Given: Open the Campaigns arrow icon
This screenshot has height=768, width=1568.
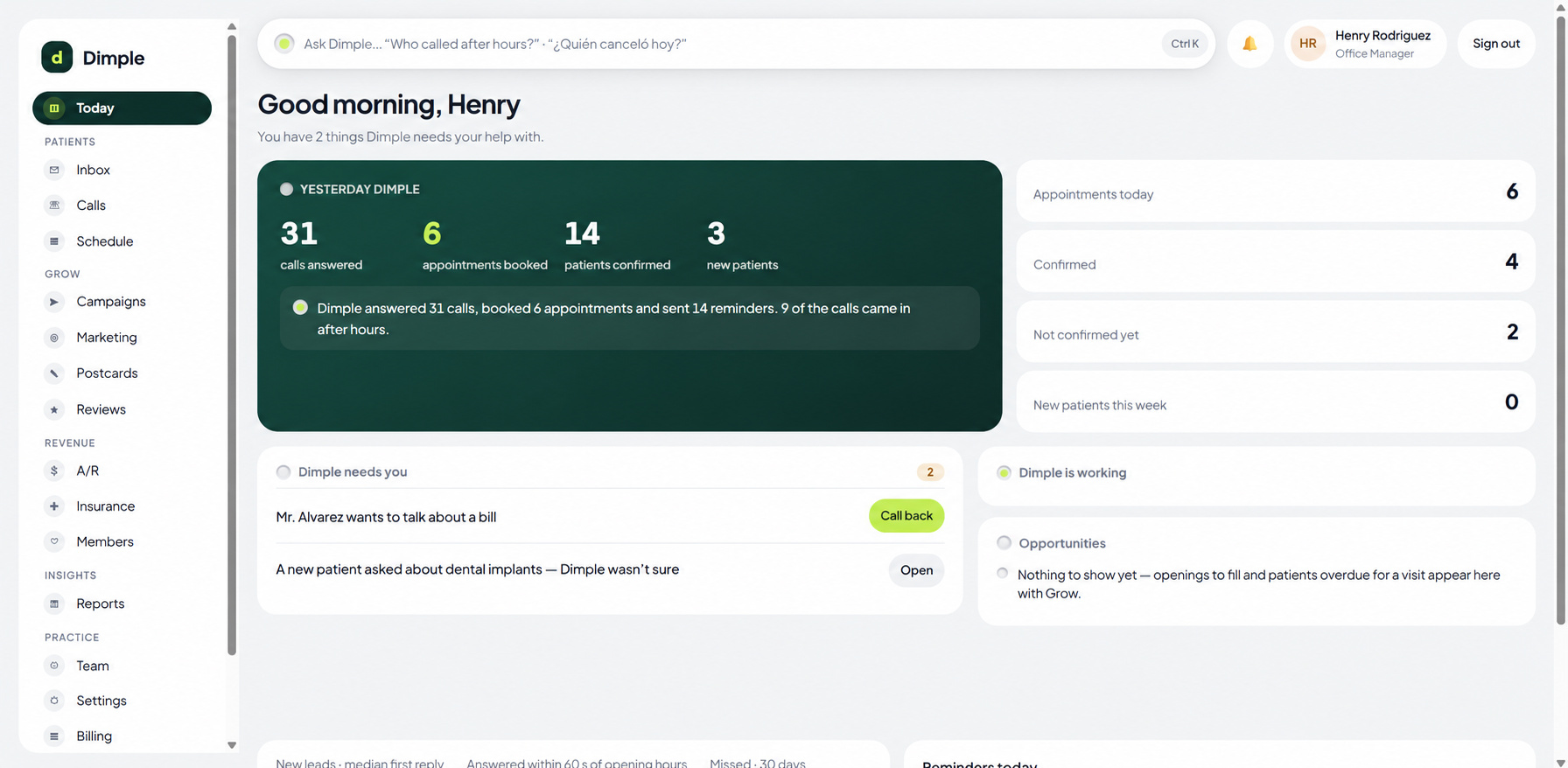Looking at the screenshot, I should [x=54, y=302].
